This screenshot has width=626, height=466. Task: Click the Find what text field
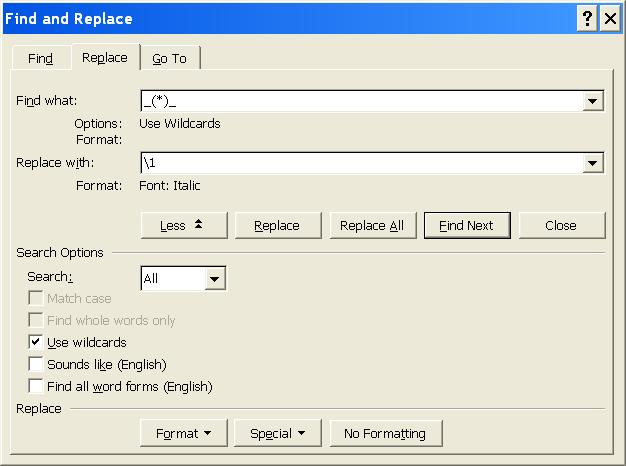(x=361, y=101)
